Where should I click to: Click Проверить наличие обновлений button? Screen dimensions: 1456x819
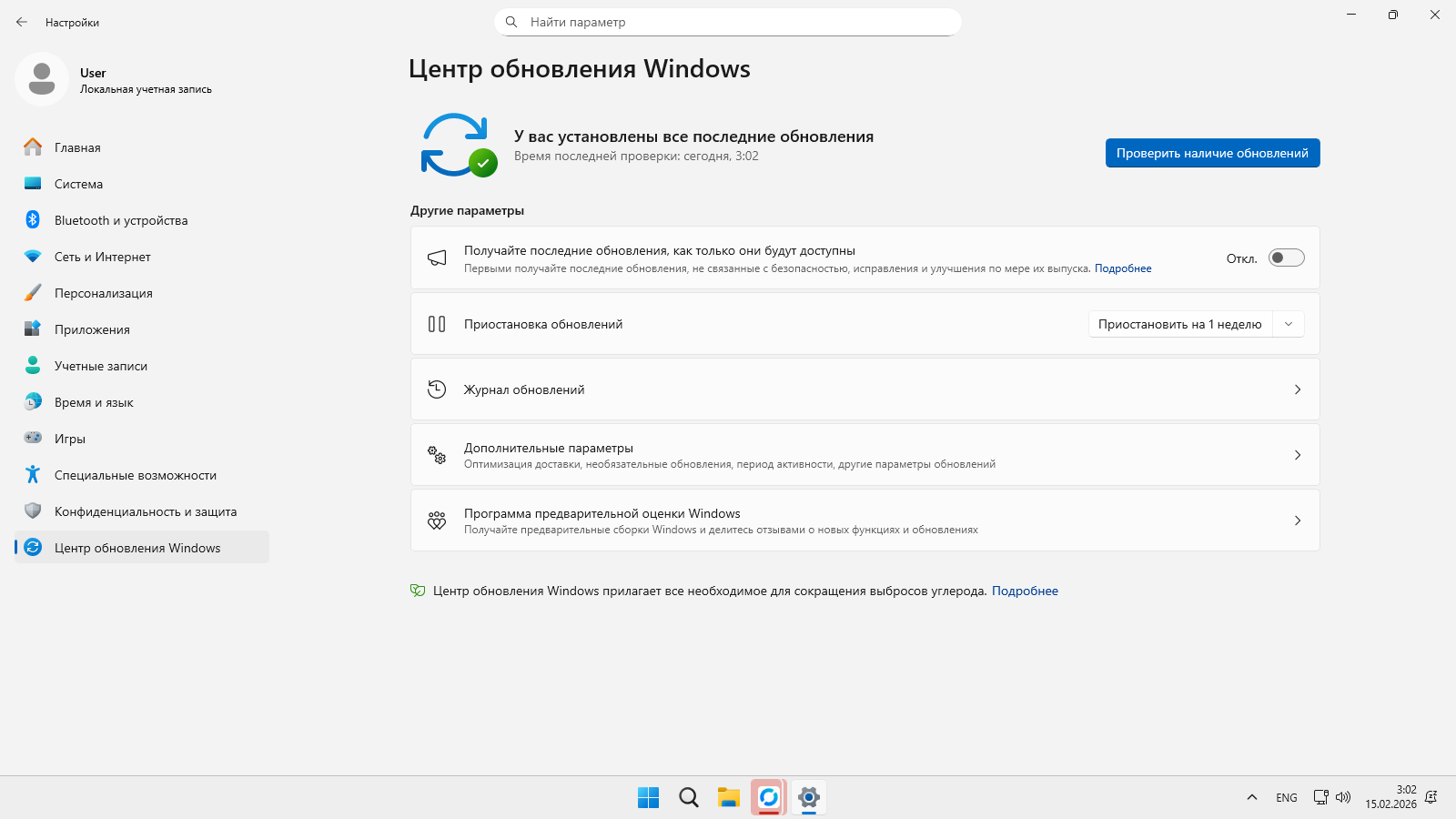pos(1212,153)
